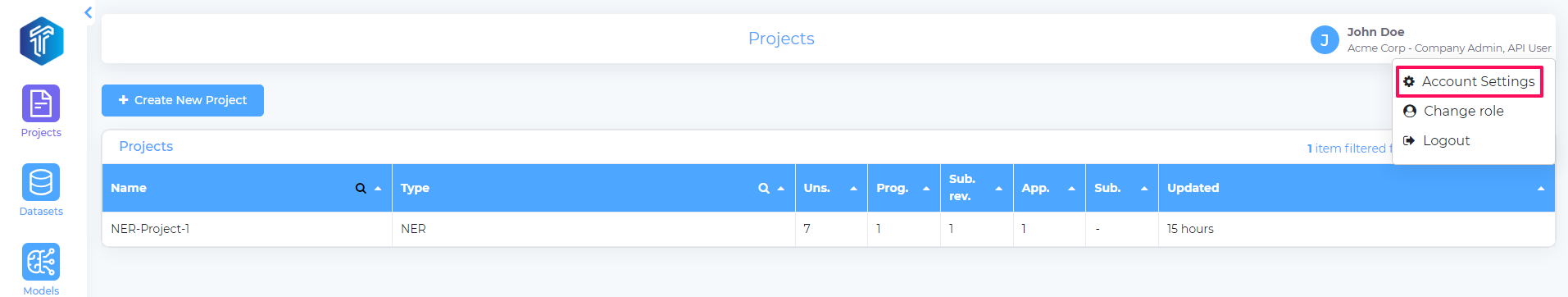Click the John Doe avatar icon
This screenshot has width=1568, height=297.
[1325, 39]
